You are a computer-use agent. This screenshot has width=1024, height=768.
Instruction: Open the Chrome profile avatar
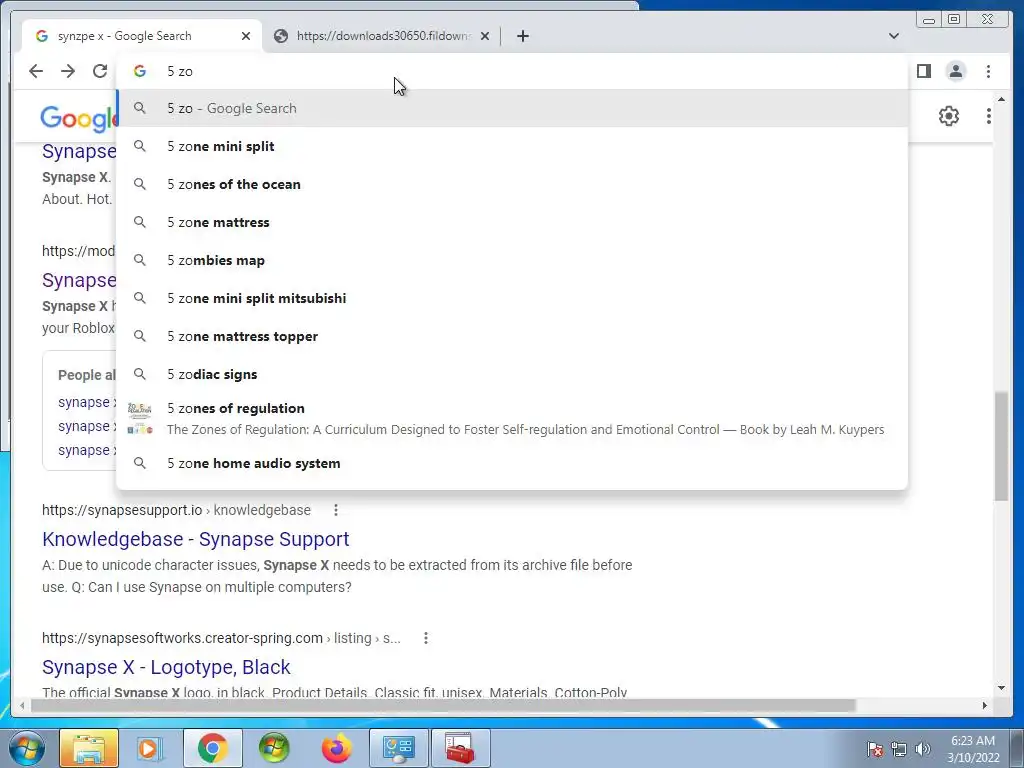pos(955,71)
